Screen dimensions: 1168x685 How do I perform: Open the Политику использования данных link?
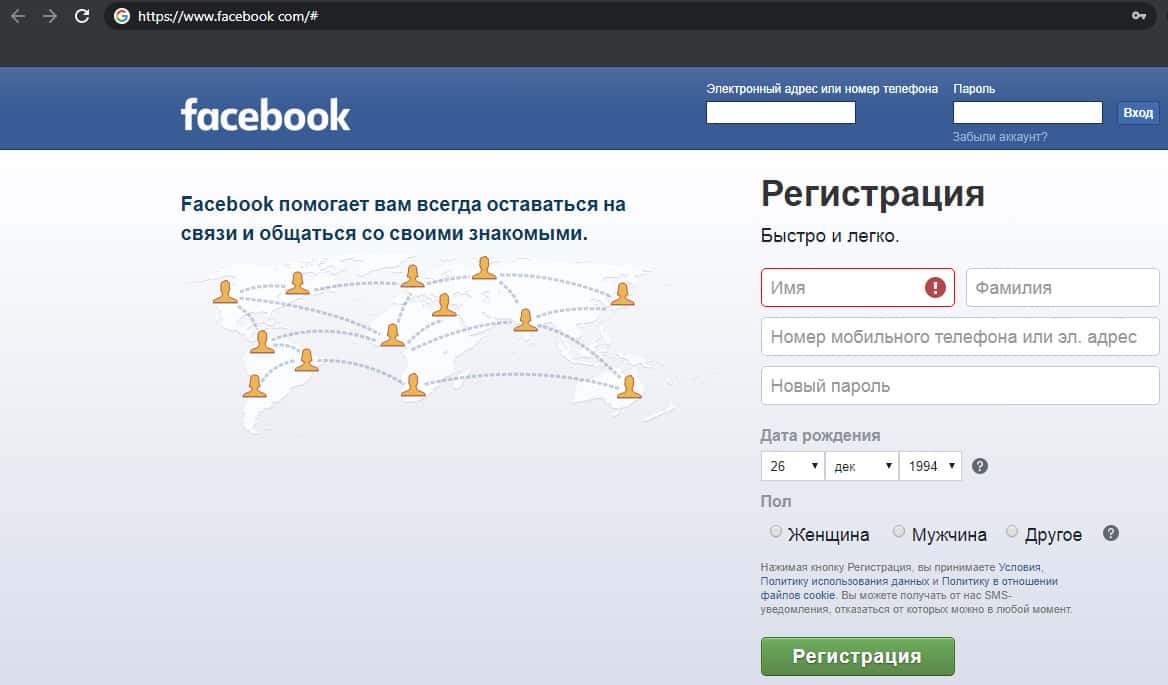845,582
